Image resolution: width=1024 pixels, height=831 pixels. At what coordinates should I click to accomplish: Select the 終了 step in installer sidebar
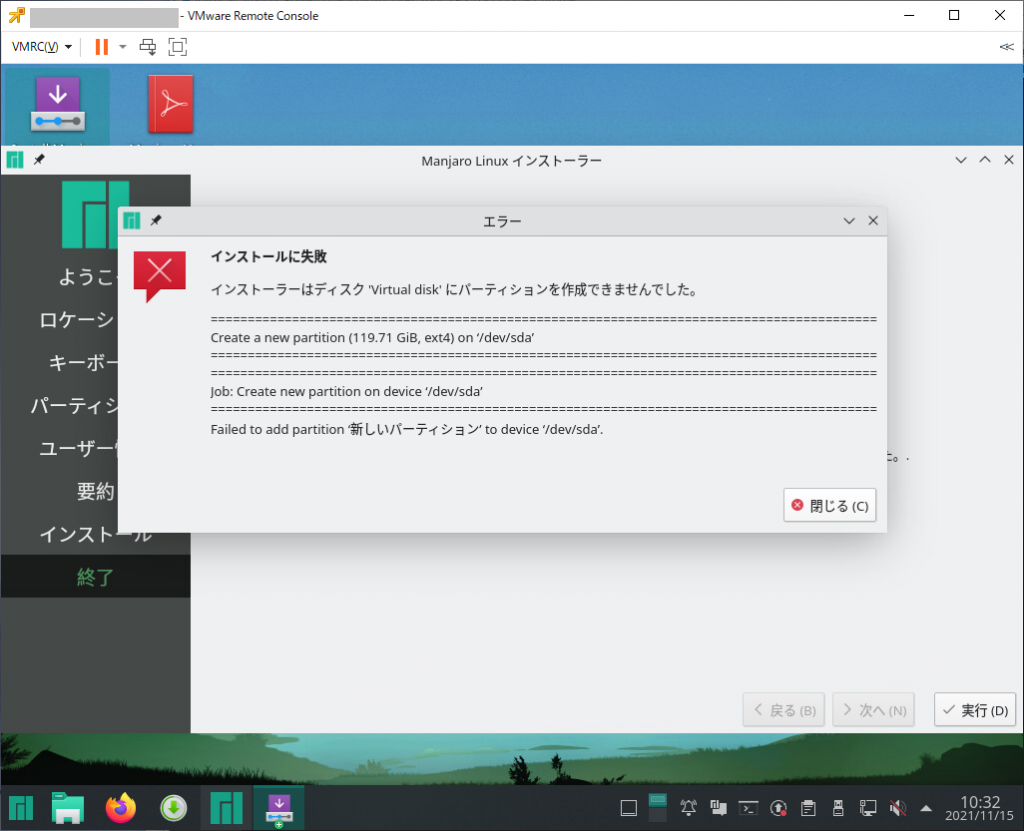coord(95,577)
